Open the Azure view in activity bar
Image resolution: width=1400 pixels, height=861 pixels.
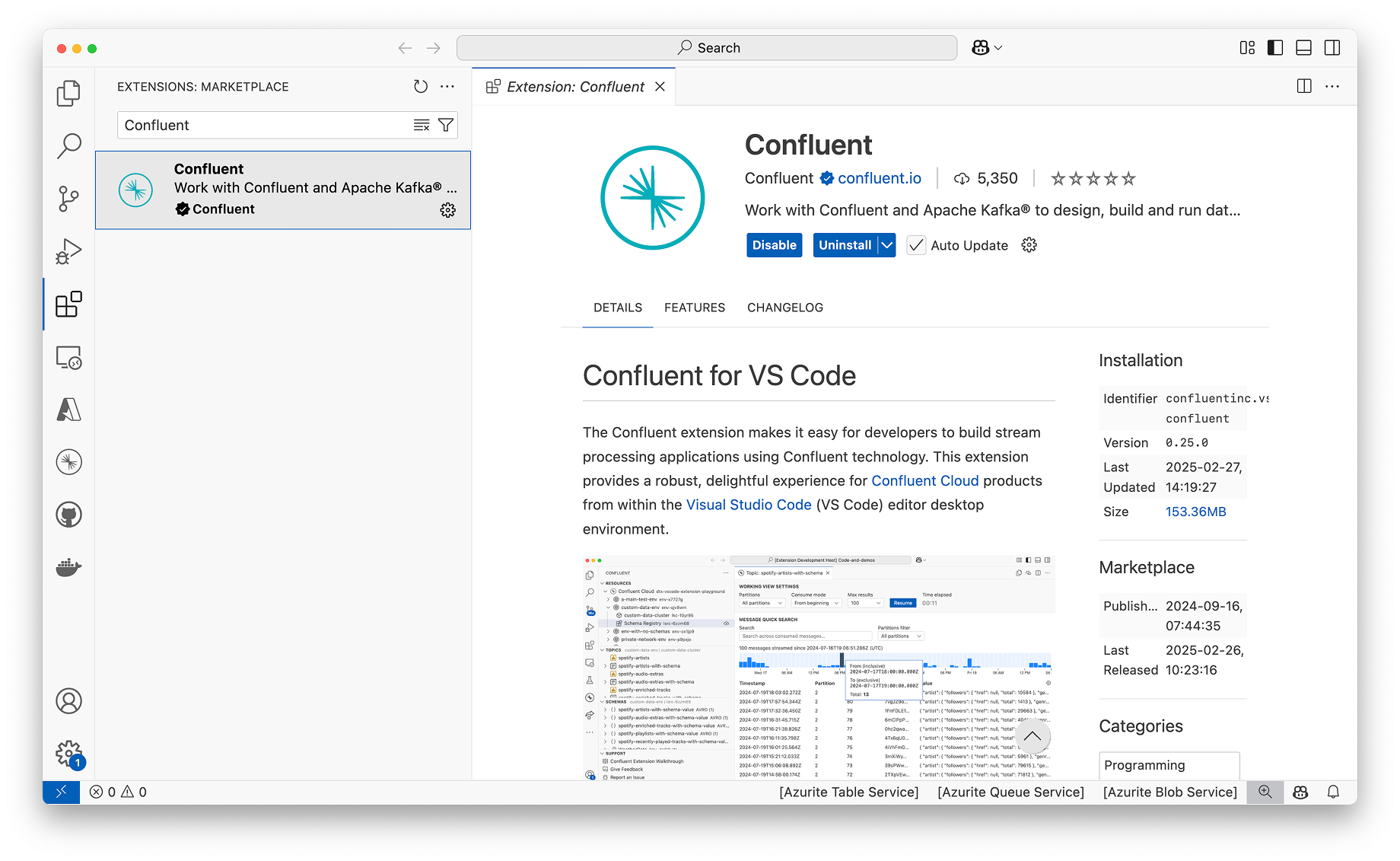(x=68, y=410)
